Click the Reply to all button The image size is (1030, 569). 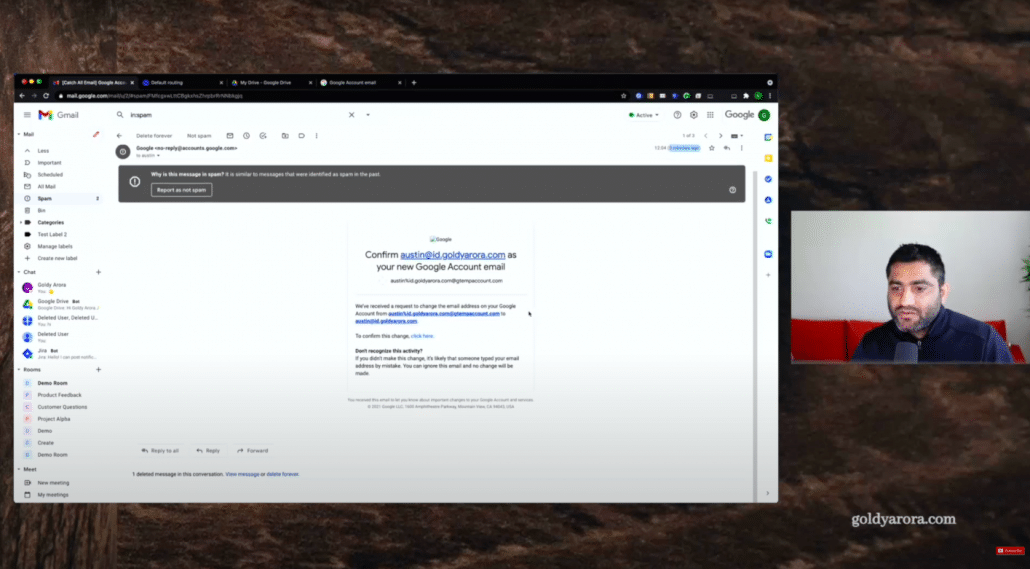click(160, 451)
